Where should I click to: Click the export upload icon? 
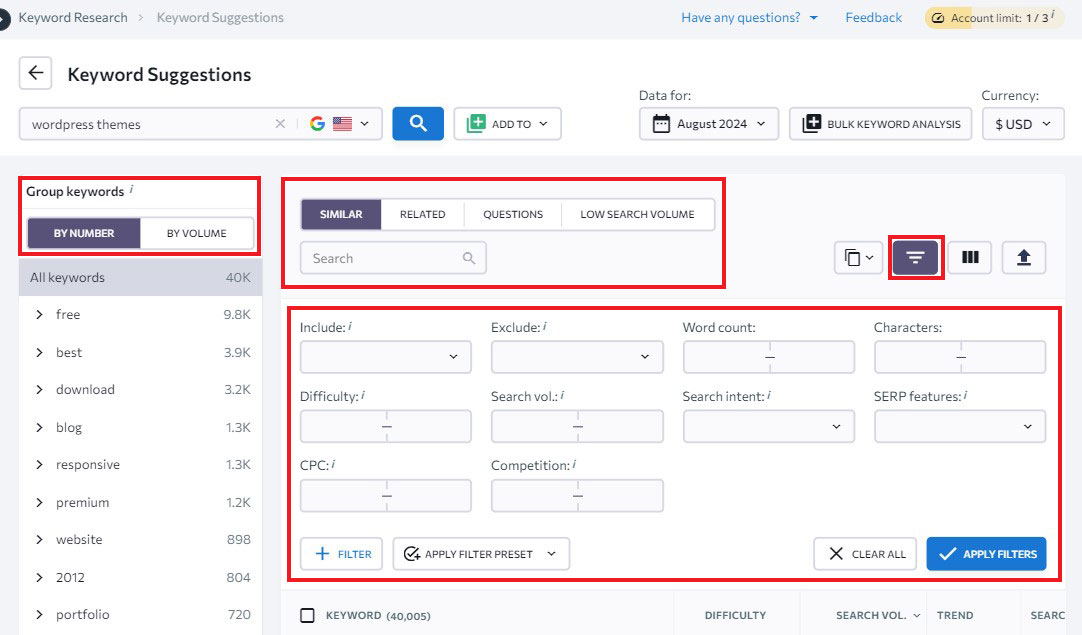(x=1023, y=257)
